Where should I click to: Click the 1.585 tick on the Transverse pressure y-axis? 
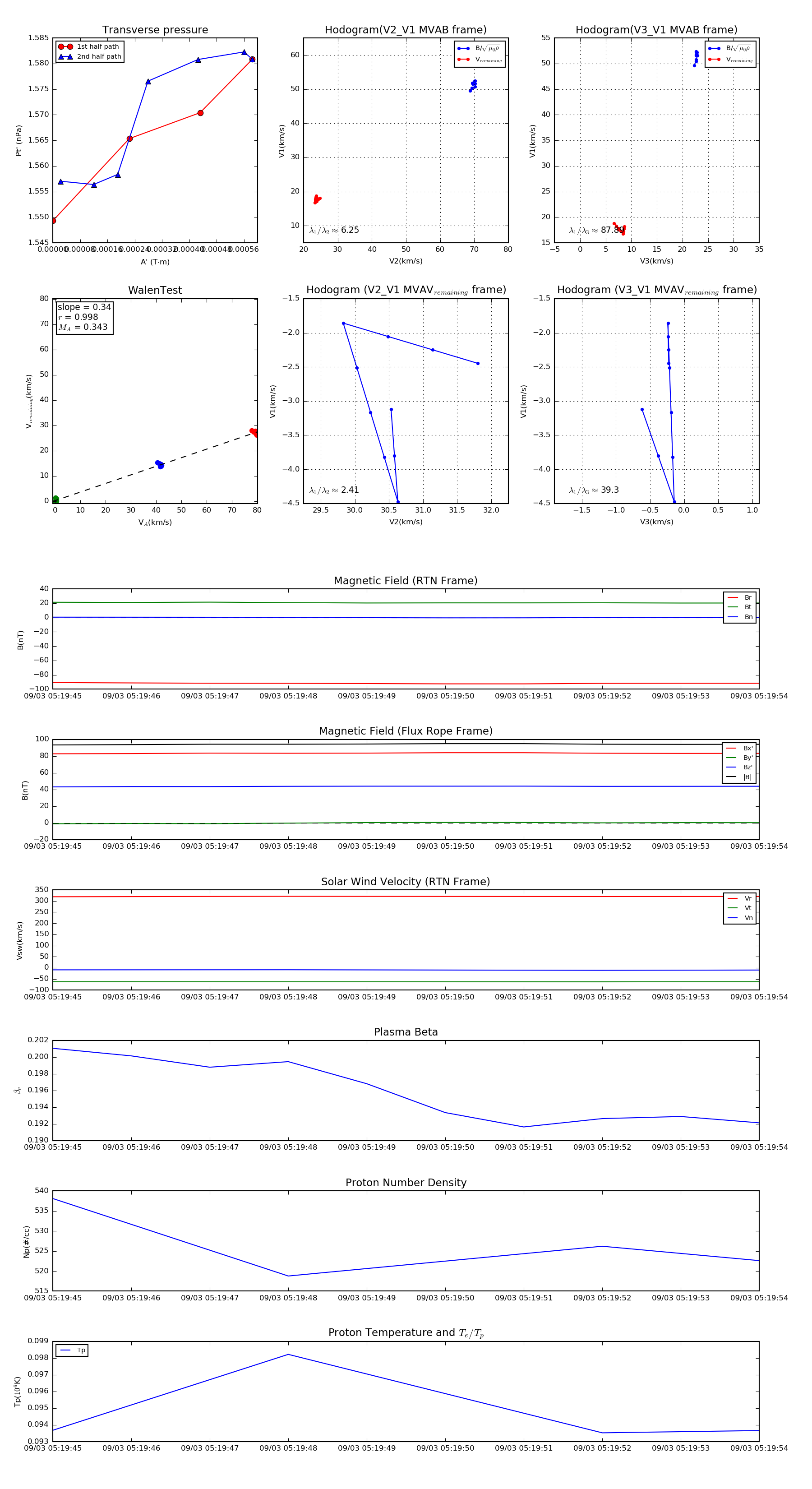tap(38, 38)
